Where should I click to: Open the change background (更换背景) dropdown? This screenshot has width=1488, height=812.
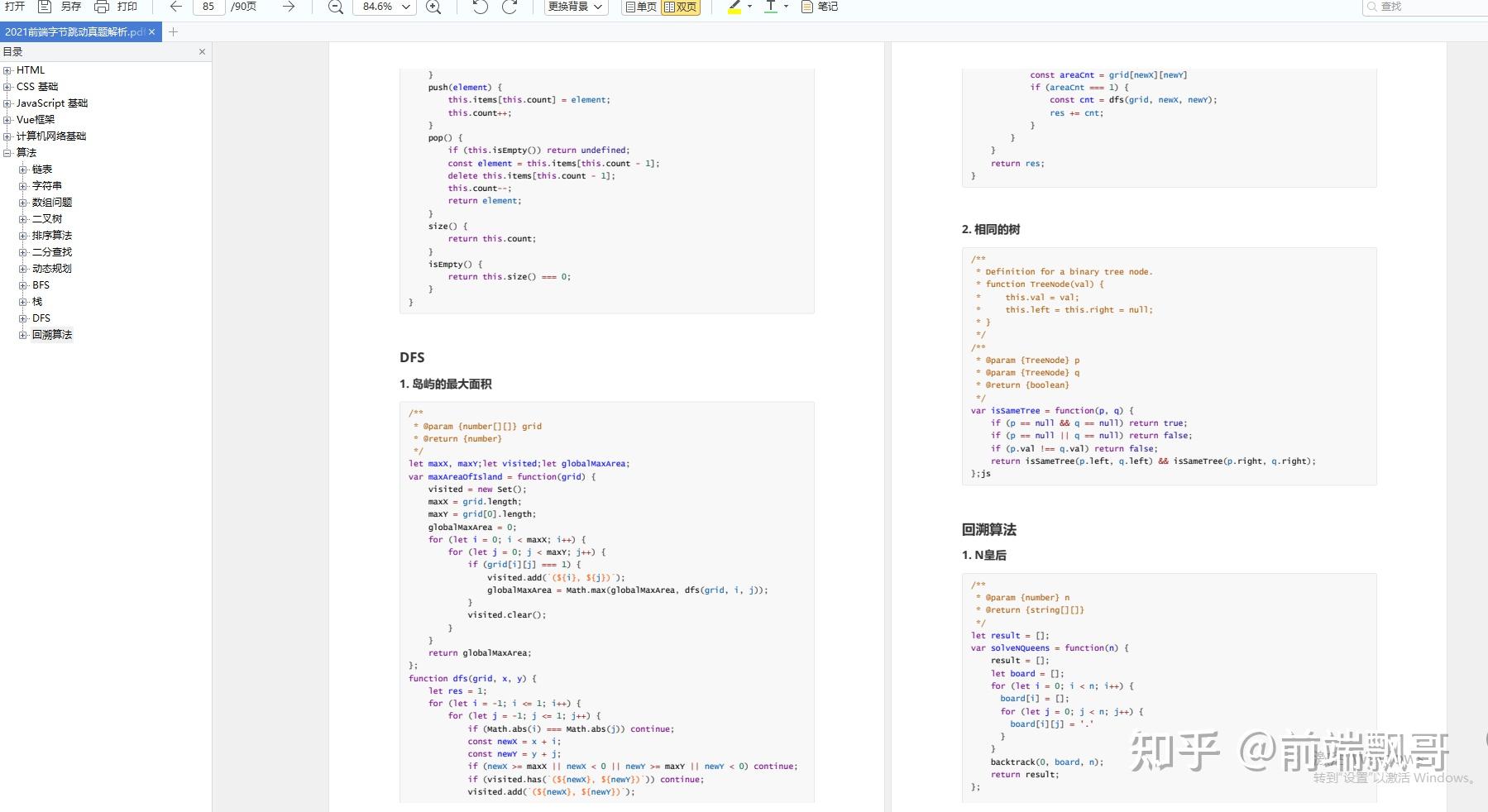(x=576, y=7)
